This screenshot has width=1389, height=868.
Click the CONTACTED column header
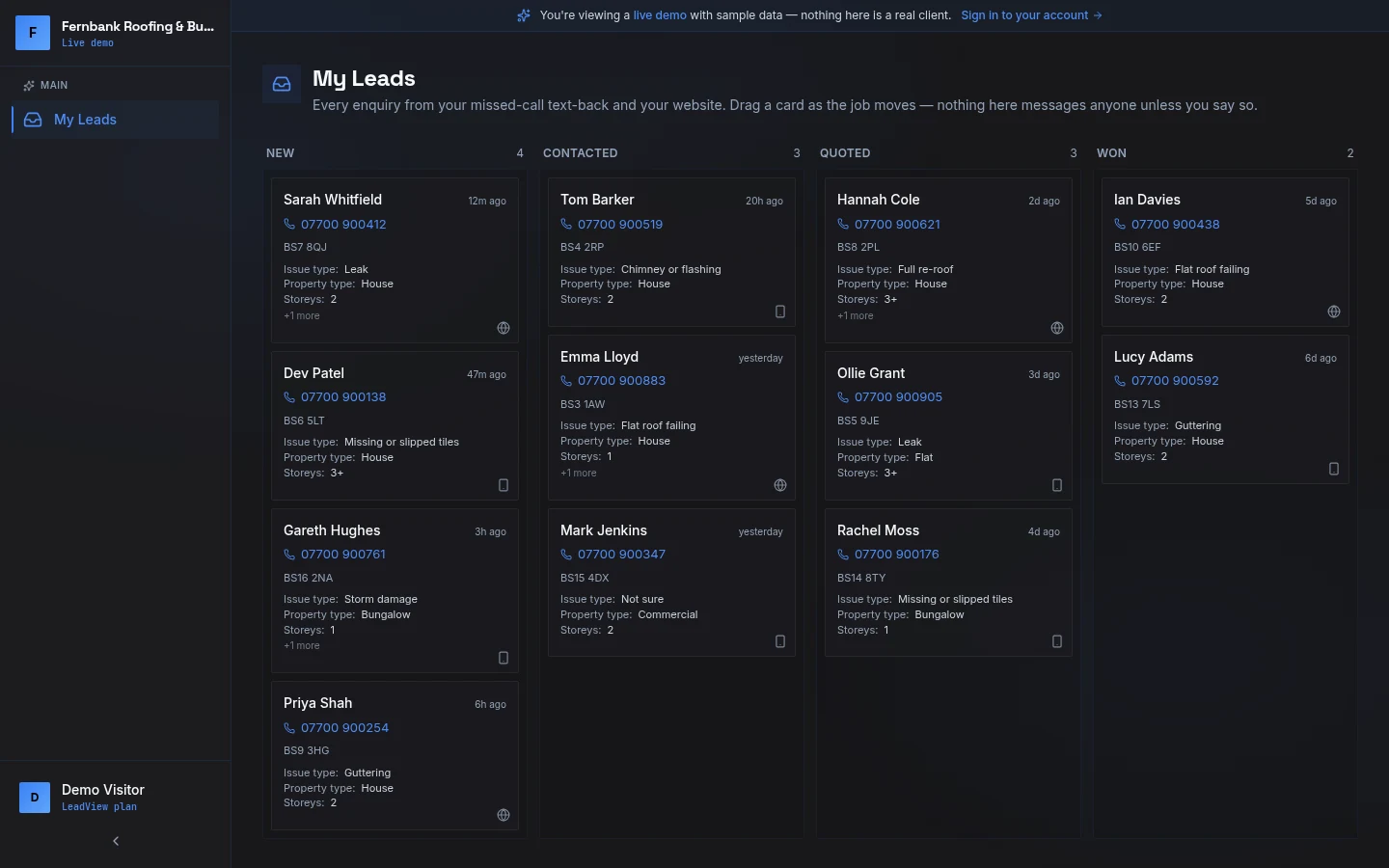tap(581, 153)
